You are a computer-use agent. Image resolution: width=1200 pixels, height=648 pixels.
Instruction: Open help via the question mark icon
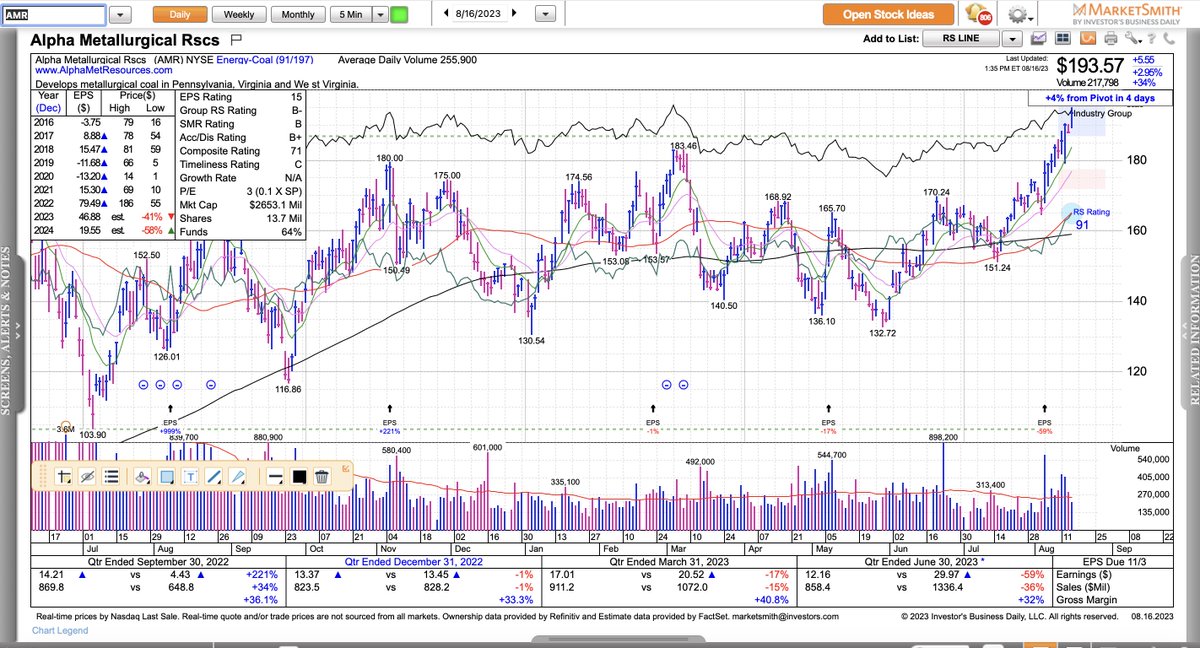coord(1151,39)
